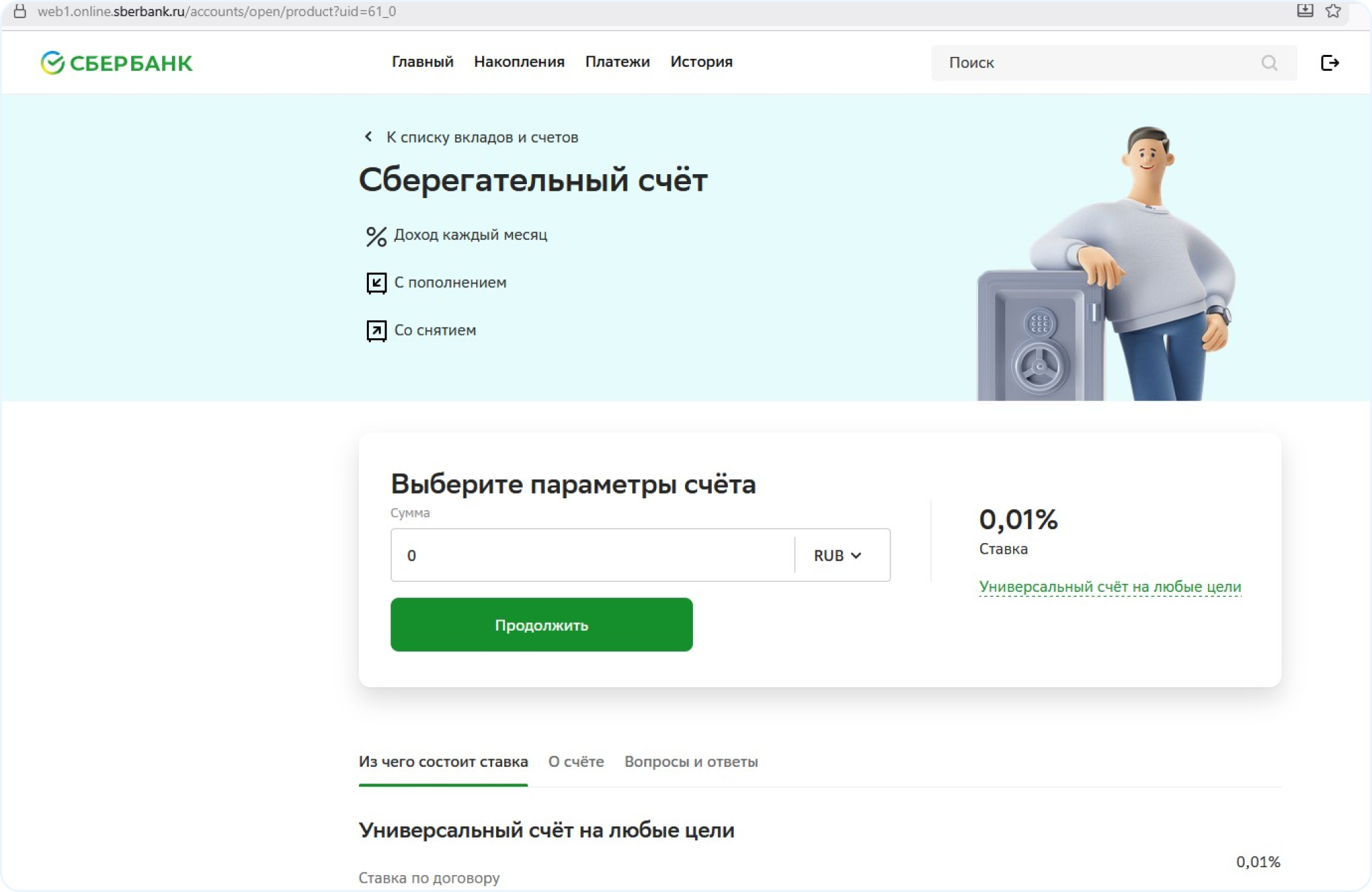Click the withdrawal arrow icon near Со снятием

pos(376,331)
